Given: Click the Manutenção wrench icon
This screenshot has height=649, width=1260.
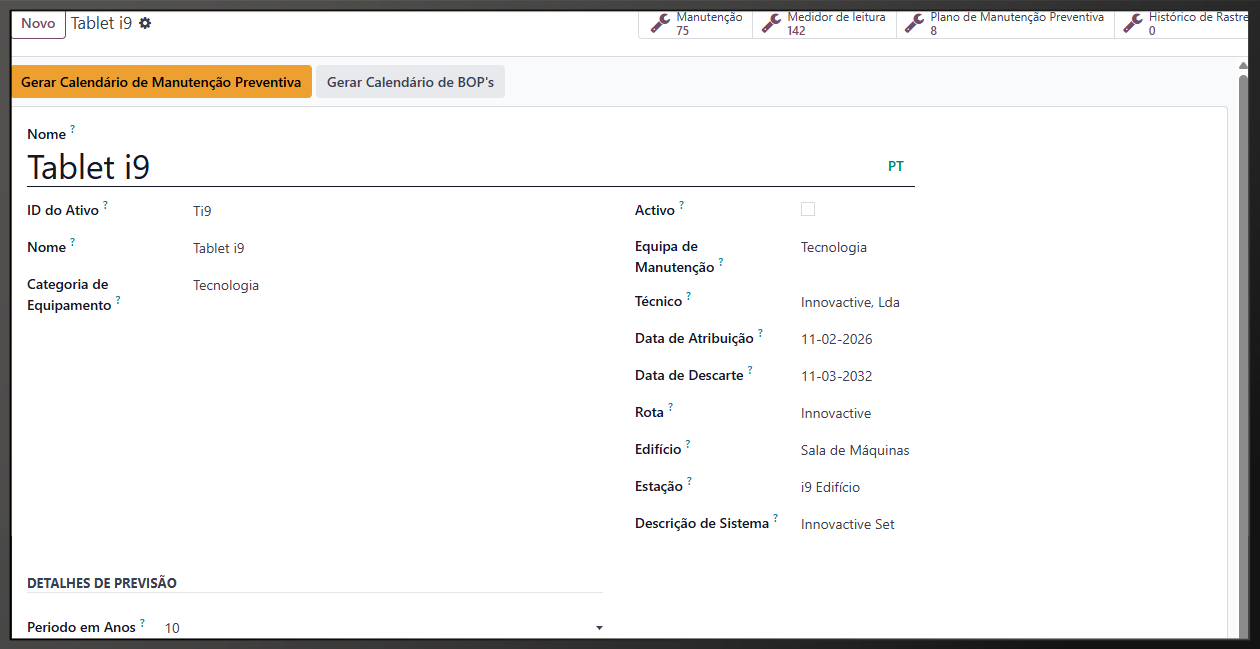Looking at the screenshot, I should [x=661, y=24].
